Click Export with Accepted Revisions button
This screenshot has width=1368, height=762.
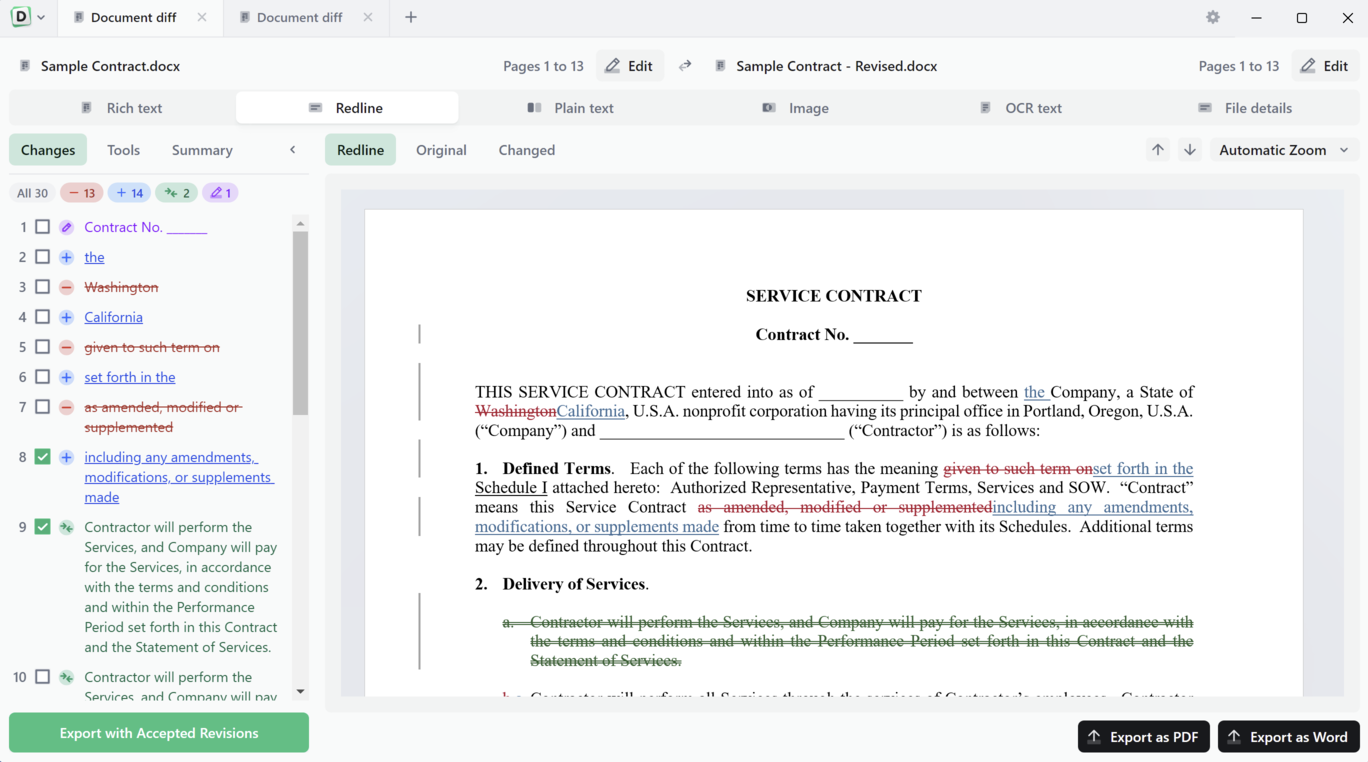pyautogui.click(x=159, y=733)
